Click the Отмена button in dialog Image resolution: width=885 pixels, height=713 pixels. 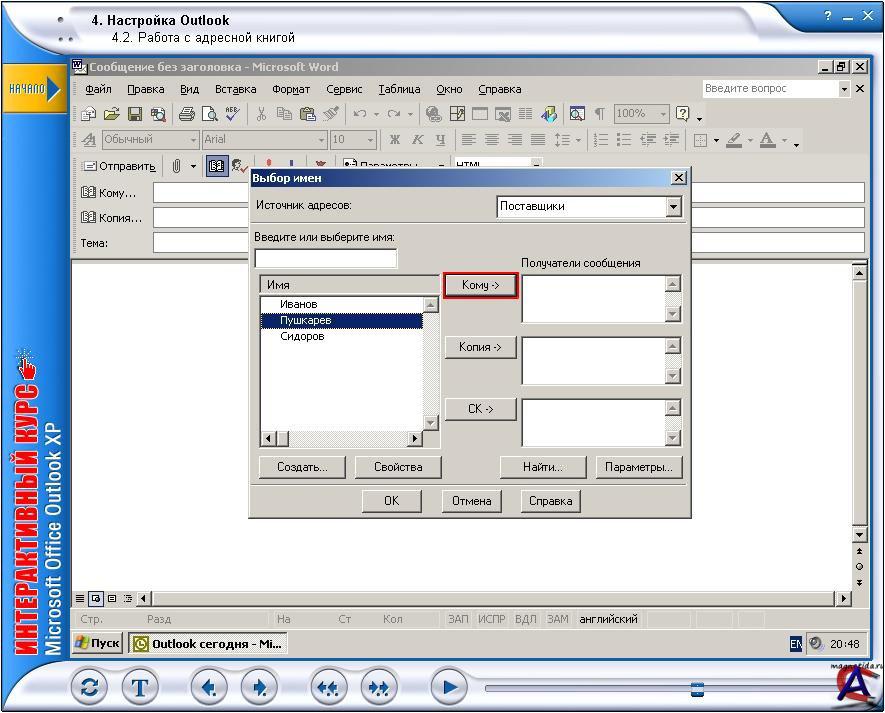coord(471,501)
